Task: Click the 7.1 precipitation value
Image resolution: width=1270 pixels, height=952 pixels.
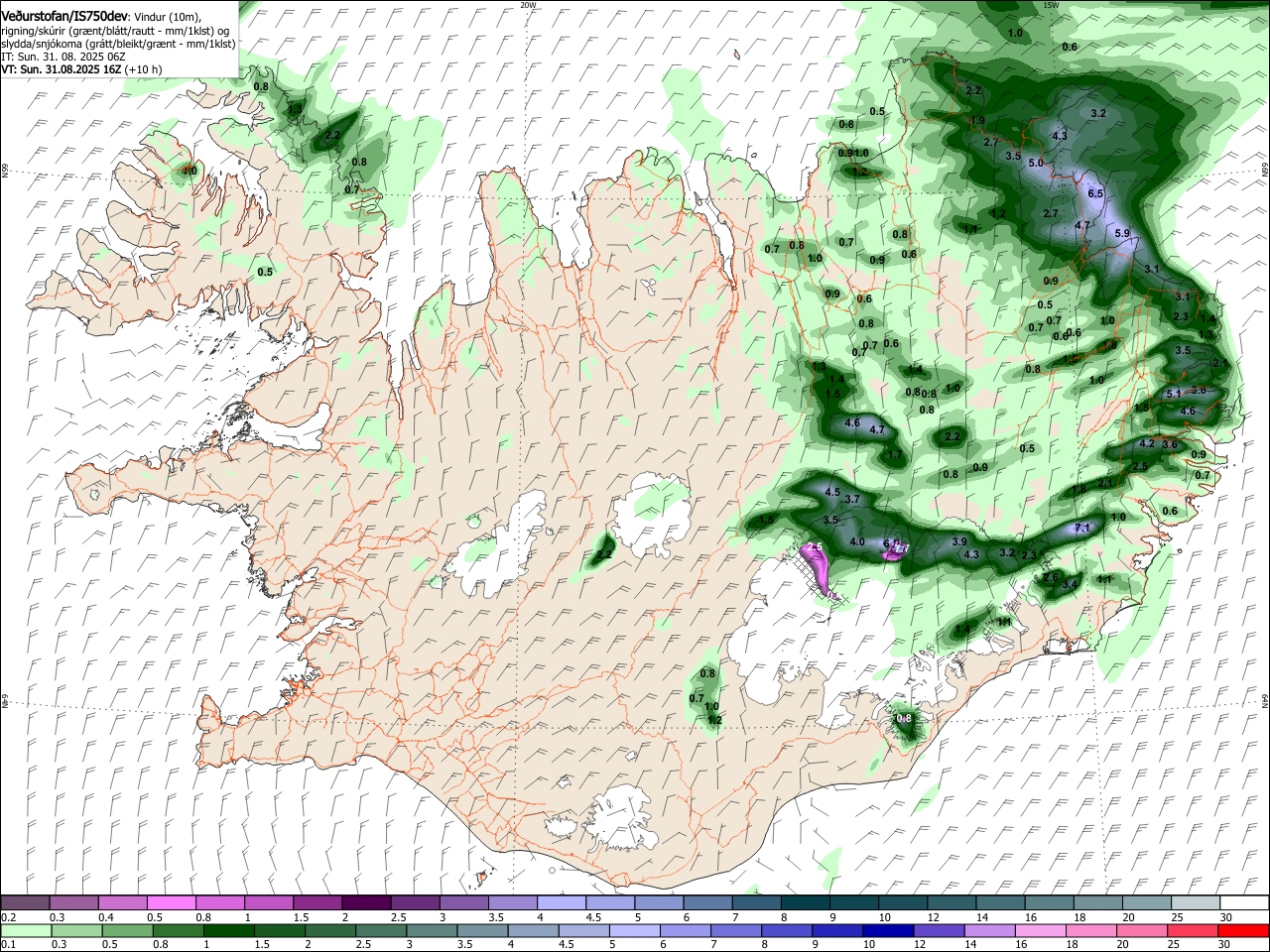Action: (1082, 528)
